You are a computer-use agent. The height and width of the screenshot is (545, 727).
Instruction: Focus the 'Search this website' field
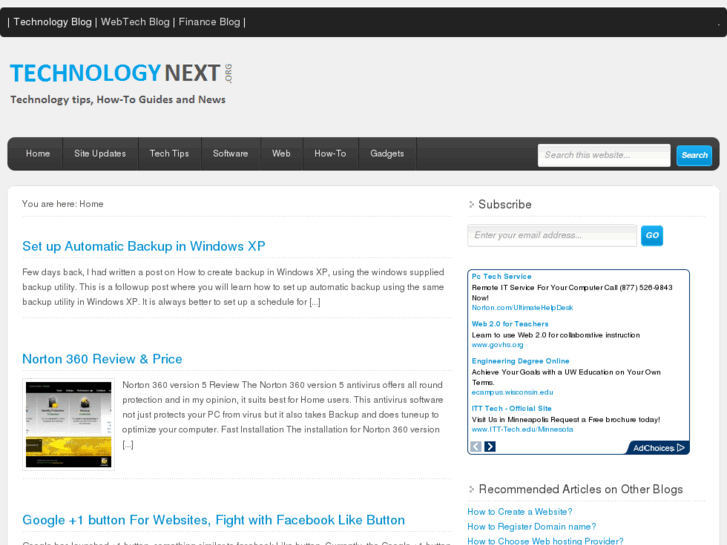click(604, 155)
